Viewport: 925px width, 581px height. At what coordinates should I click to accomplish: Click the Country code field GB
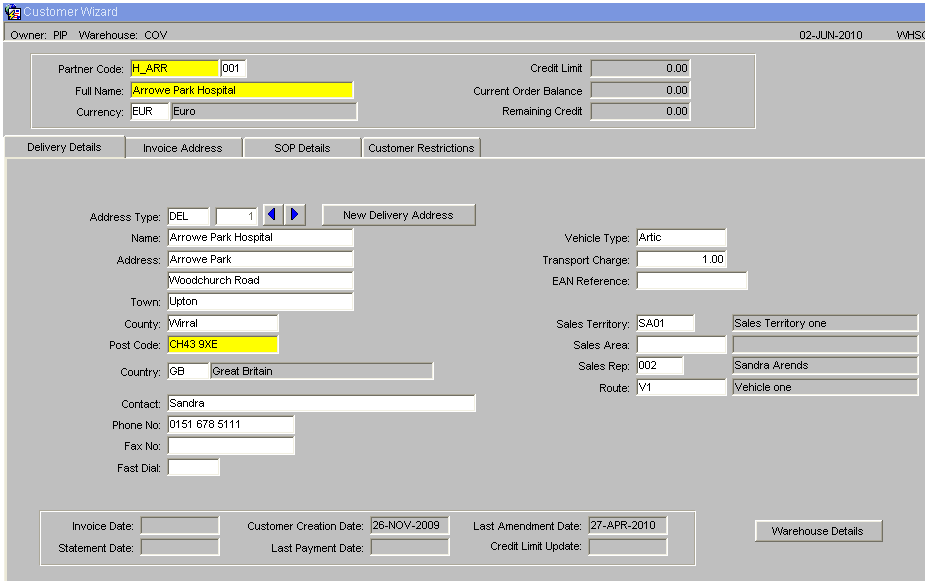coord(188,371)
